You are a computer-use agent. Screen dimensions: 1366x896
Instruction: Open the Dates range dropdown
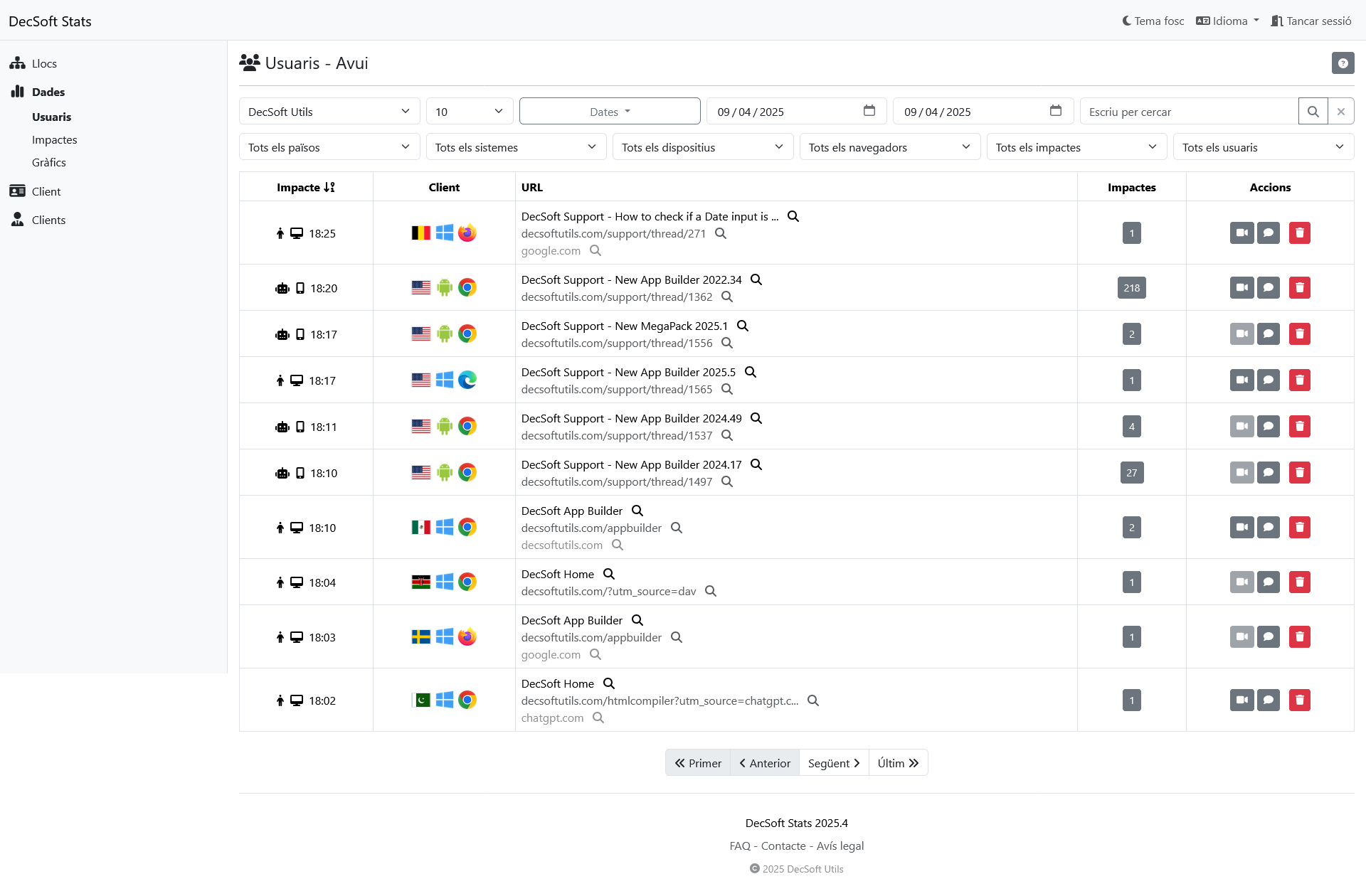pos(609,111)
